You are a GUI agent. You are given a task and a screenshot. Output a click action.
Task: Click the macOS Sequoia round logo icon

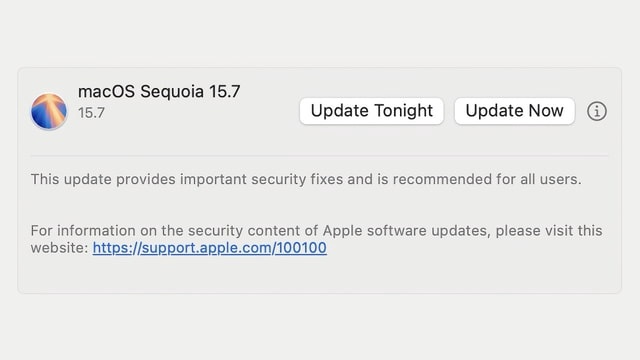pos(49,111)
